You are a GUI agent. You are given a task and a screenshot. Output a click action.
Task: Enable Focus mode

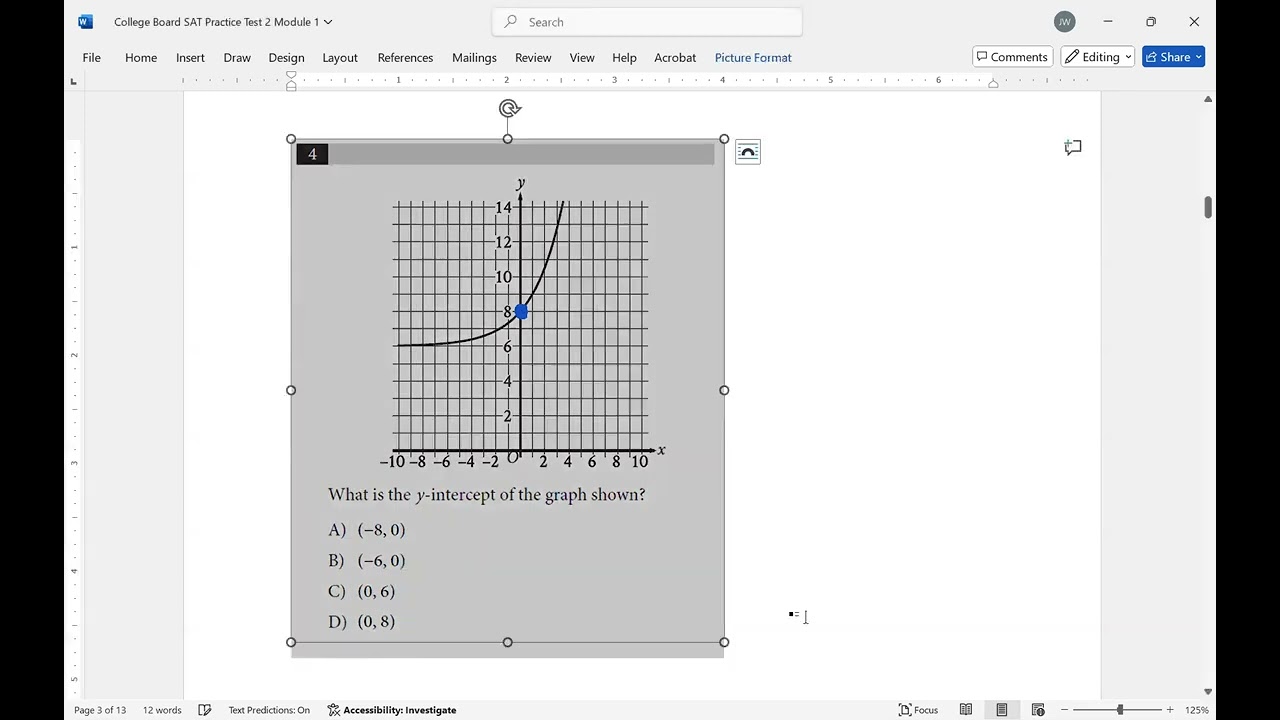pyautogui.click(x=918, y=710)
